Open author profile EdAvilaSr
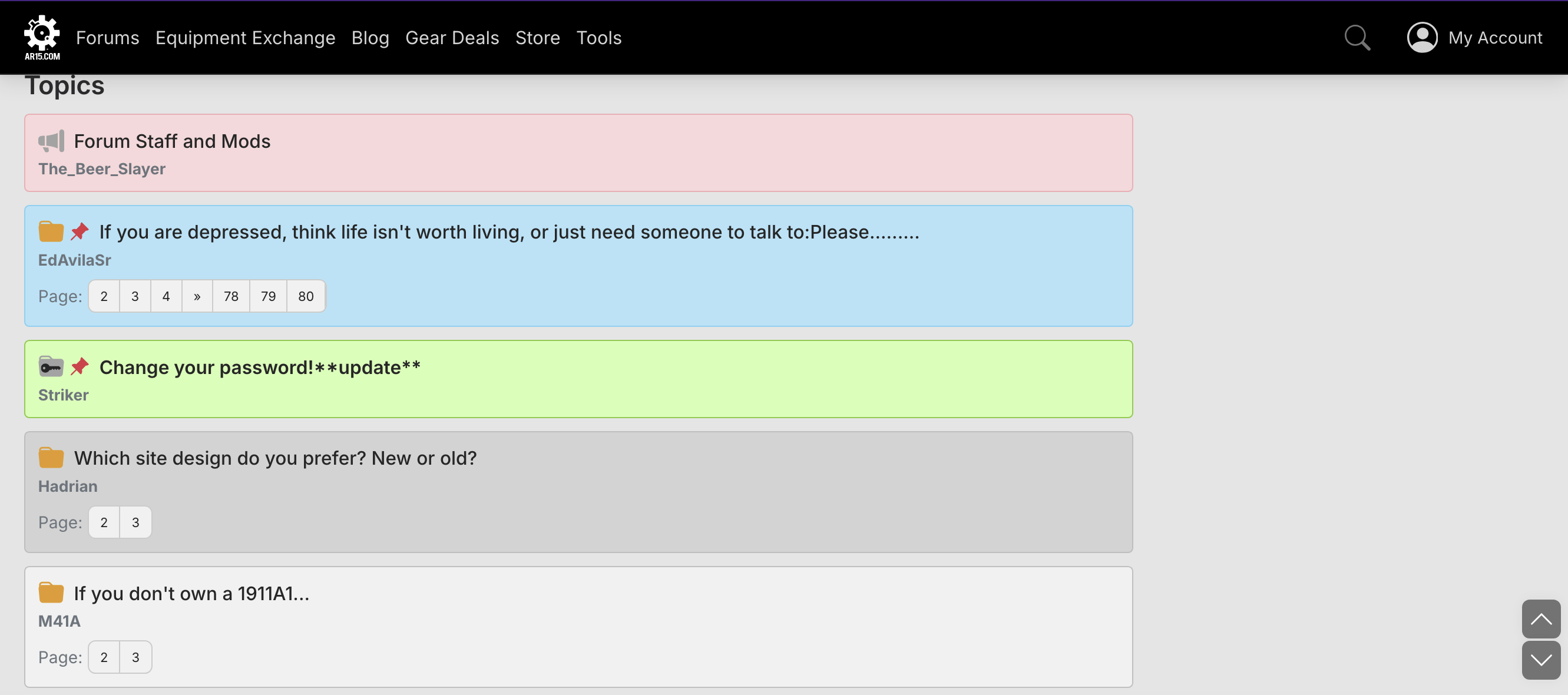The image size is (1568, 695). click(x=74, y=260)
